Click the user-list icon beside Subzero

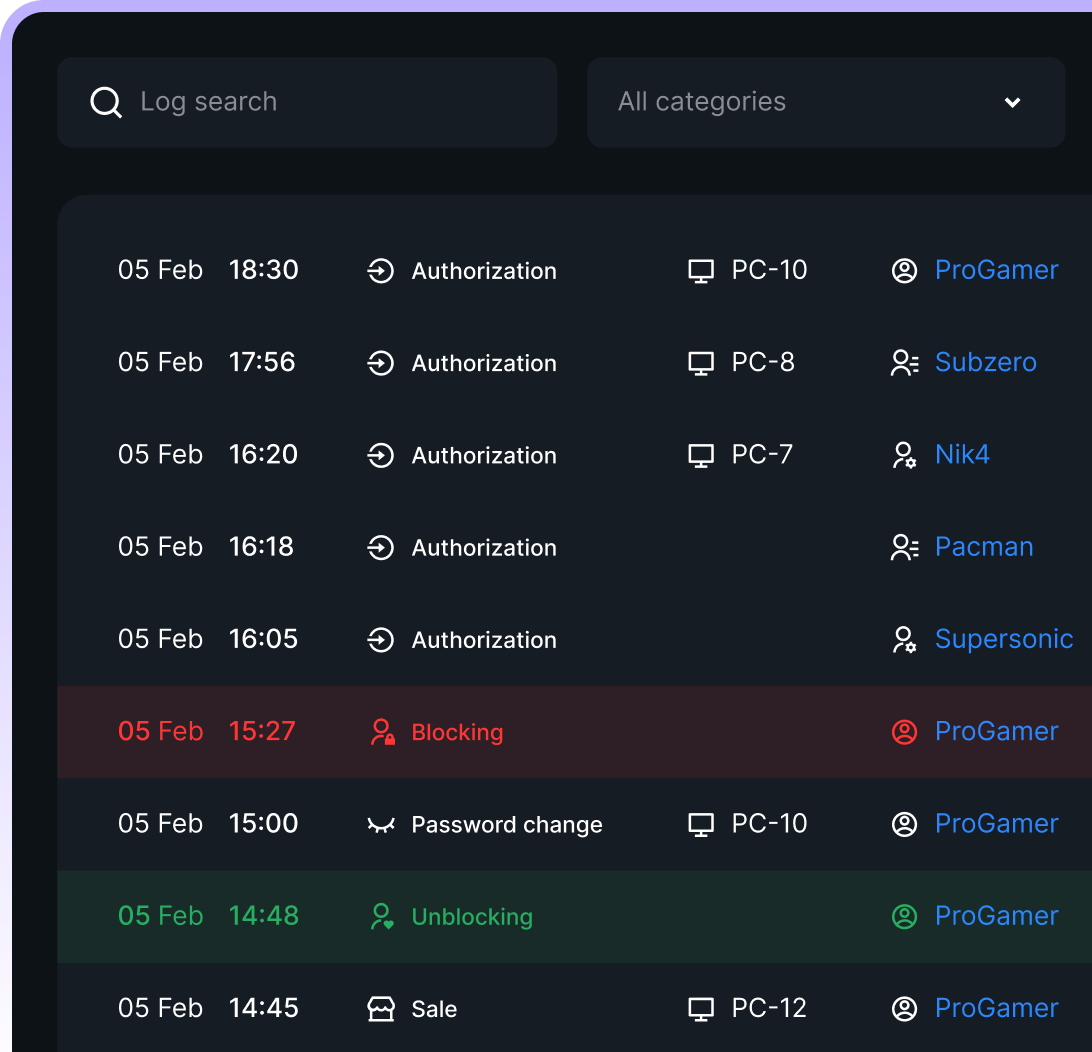tap(904, 363)
